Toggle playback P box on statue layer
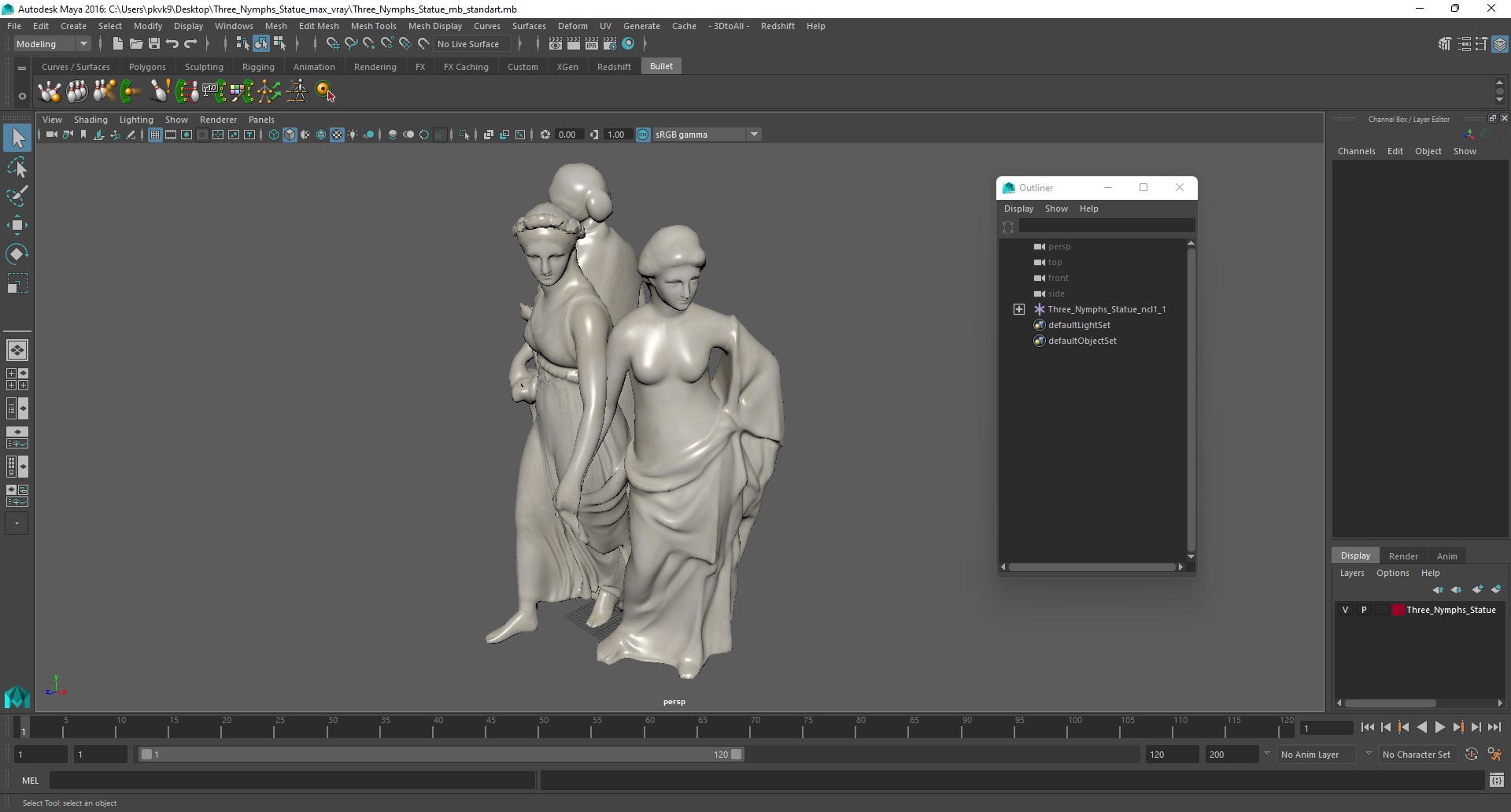The width and height of the screenshot is (1511, 812). pyautogui.click(x=1364, y=610)
